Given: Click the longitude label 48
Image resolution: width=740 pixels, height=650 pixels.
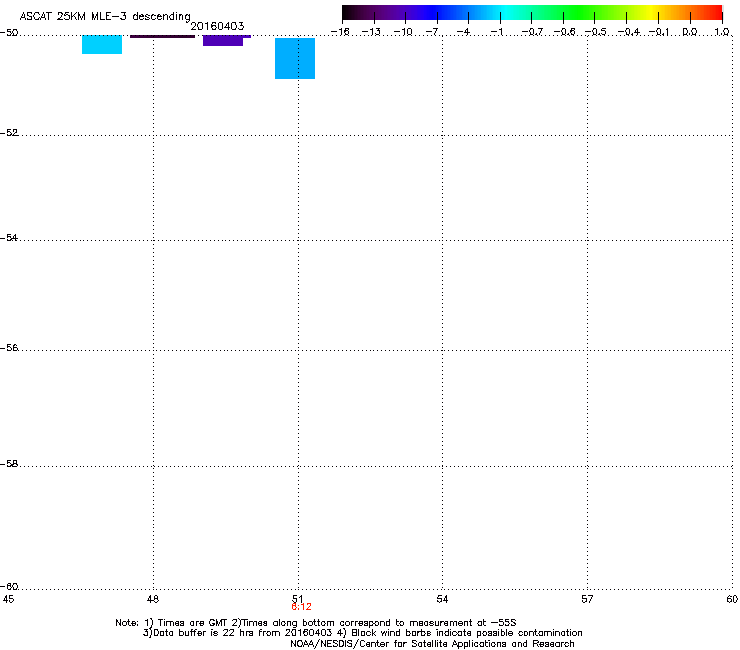Looking at the screenshot, I should click(x=153, y=599).
